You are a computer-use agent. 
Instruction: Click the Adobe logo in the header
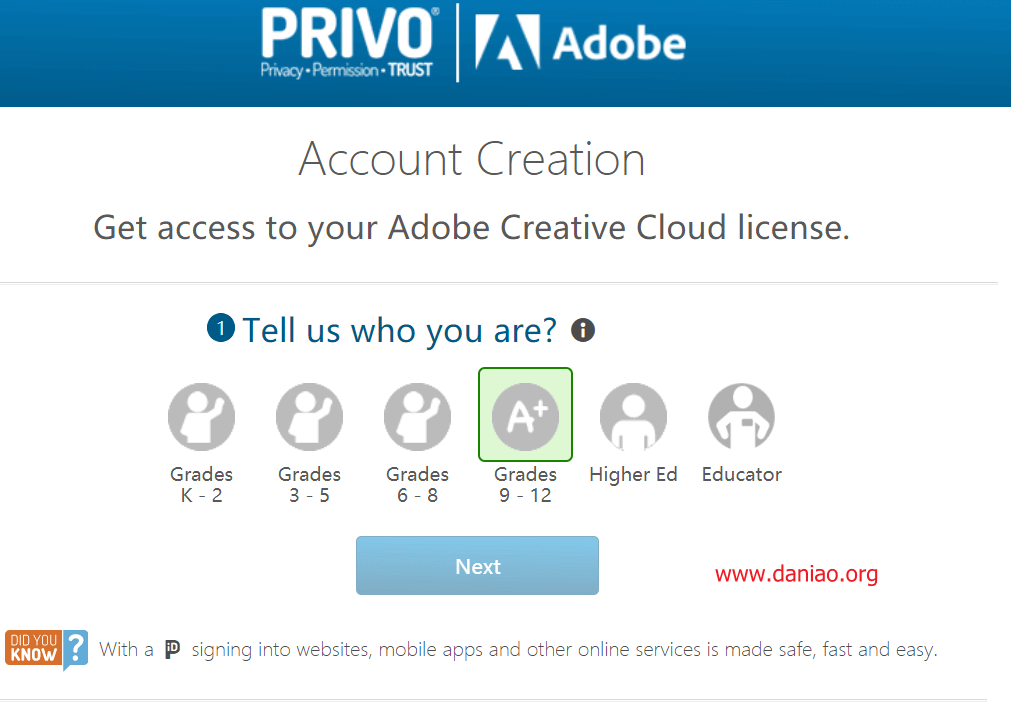[580, 43]
